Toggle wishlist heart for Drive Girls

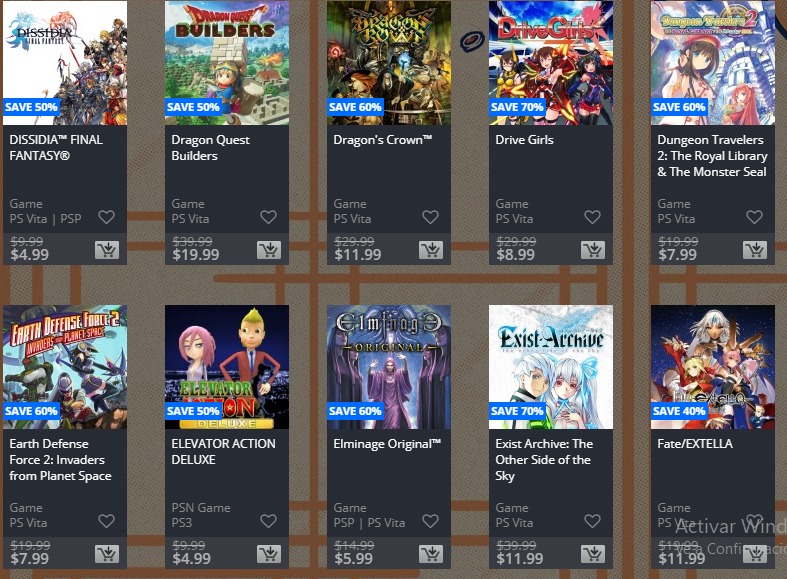click(593, 217)
